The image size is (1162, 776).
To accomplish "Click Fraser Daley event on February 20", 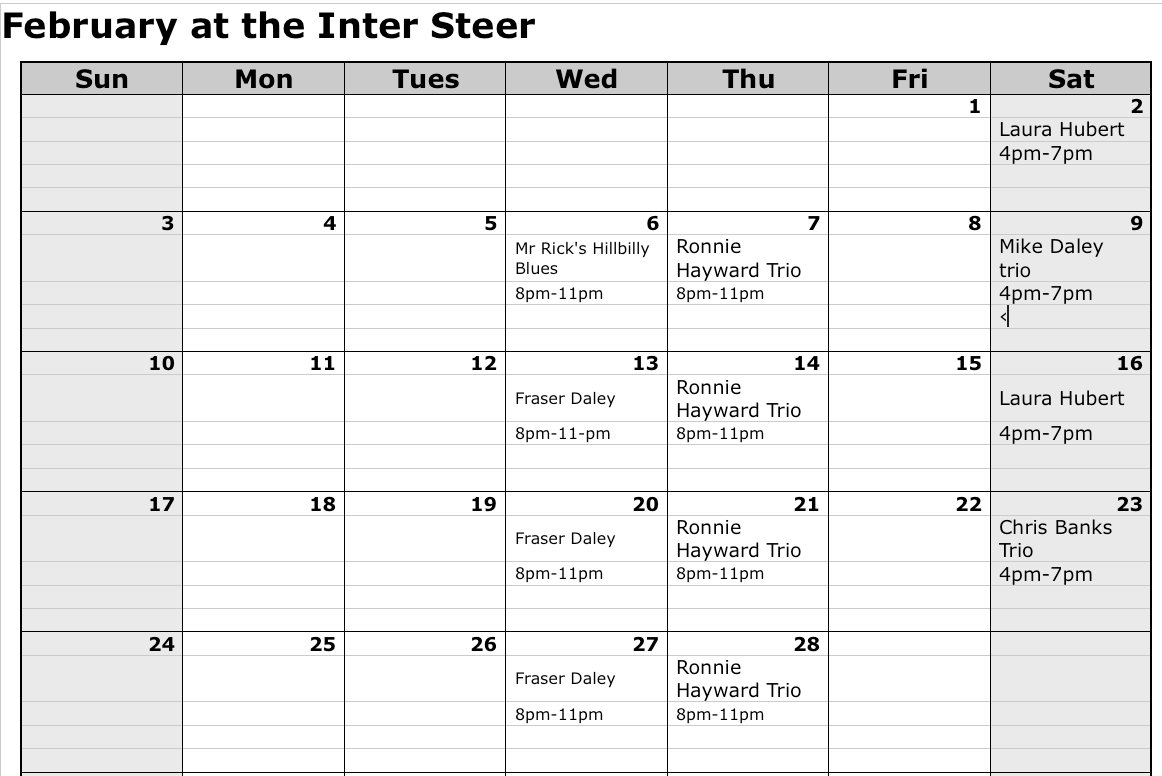I will pos(565,539).
